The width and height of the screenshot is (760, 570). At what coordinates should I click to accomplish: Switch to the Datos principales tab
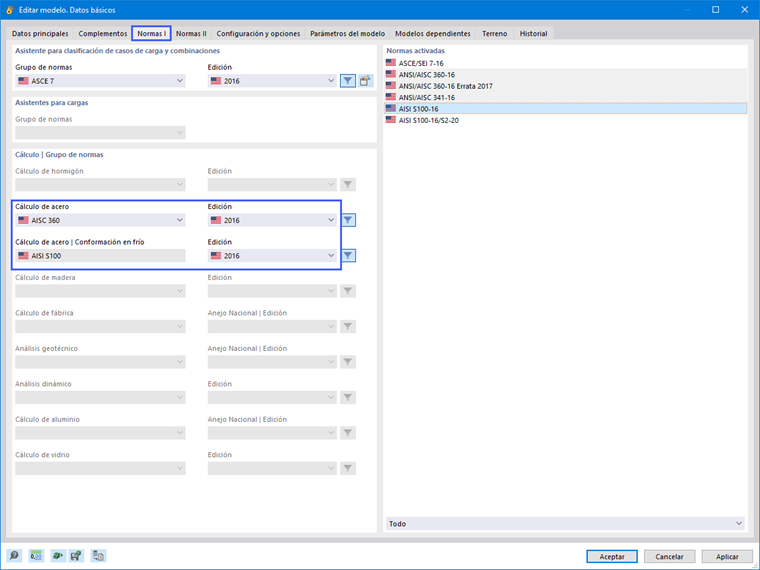(40, 33)
